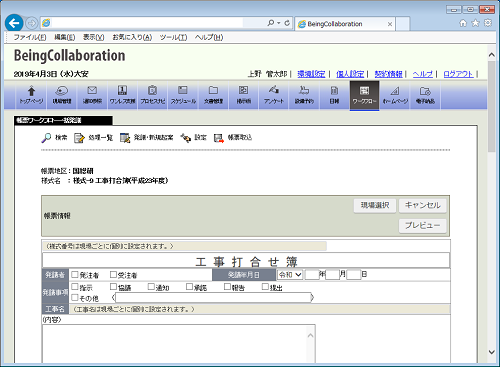
Task: Open the ファイル(F) menu
Action: click(30, 37)
